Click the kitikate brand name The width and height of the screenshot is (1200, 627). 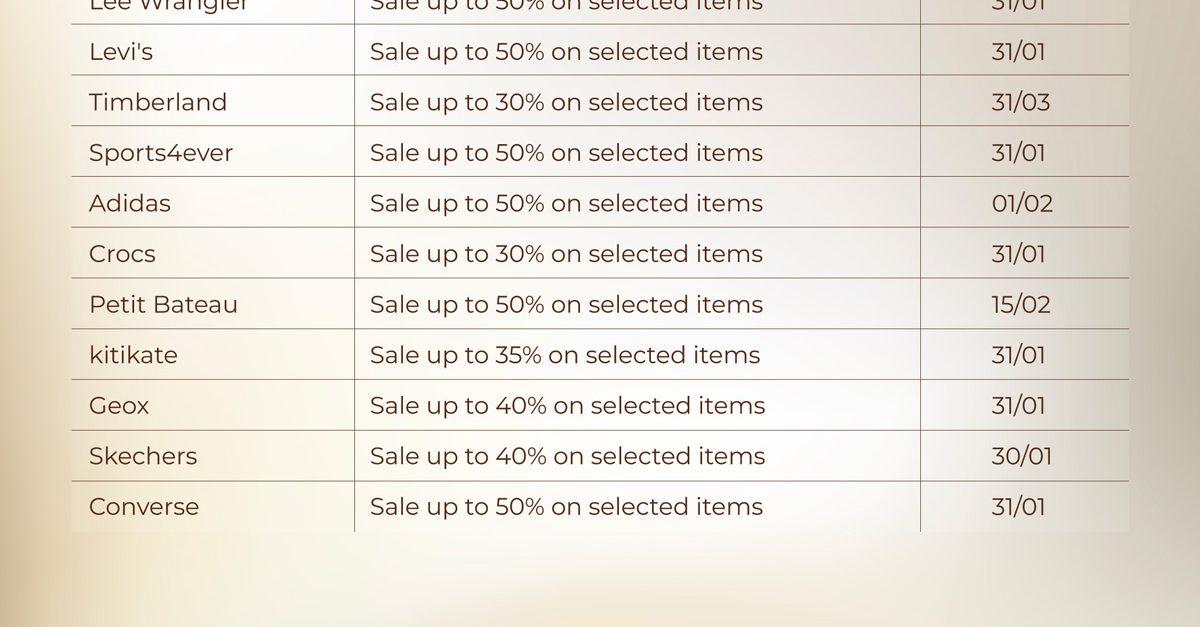point(133,355)
